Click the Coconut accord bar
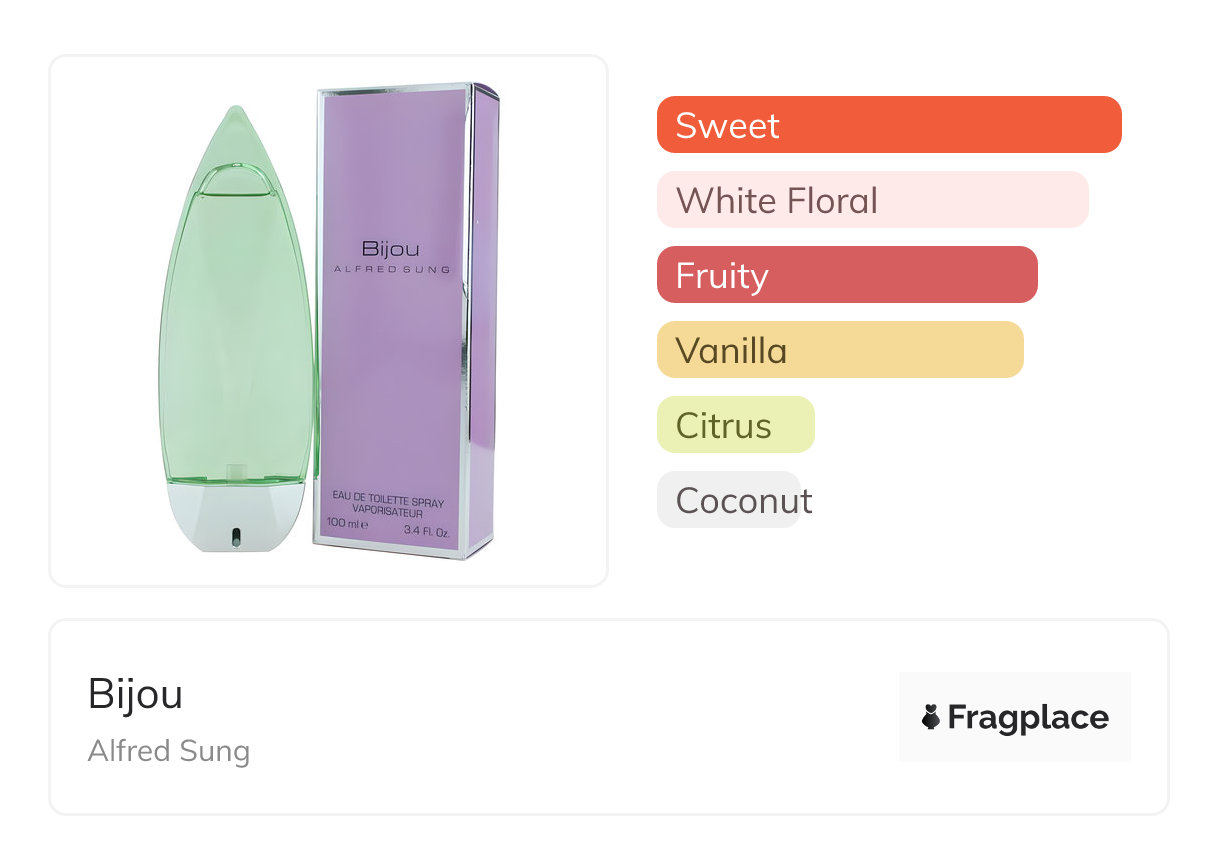 click(x=729, y=500)
